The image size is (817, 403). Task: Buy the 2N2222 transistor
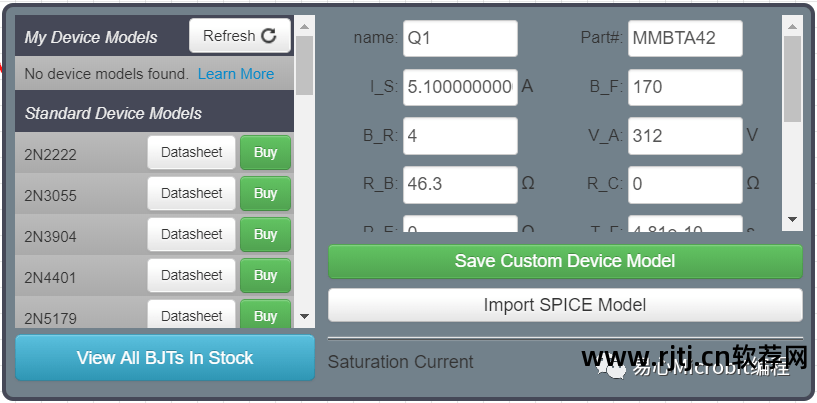(265, 153)
